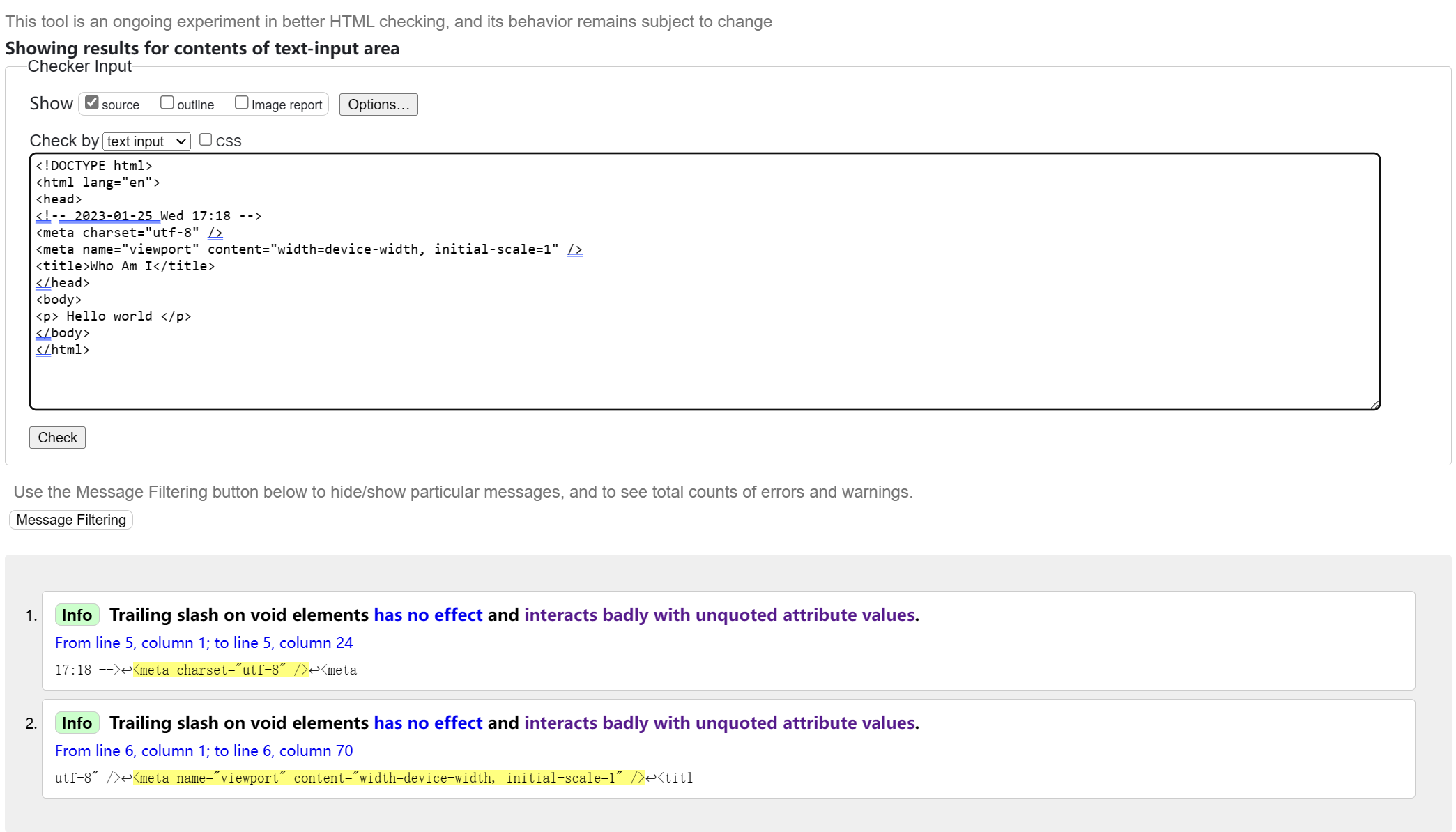The height and width of the screenshot is (832, 1456).
Task: Toggle the CSS checkbox
Action: pyautogui.click(x=206, y=139)
